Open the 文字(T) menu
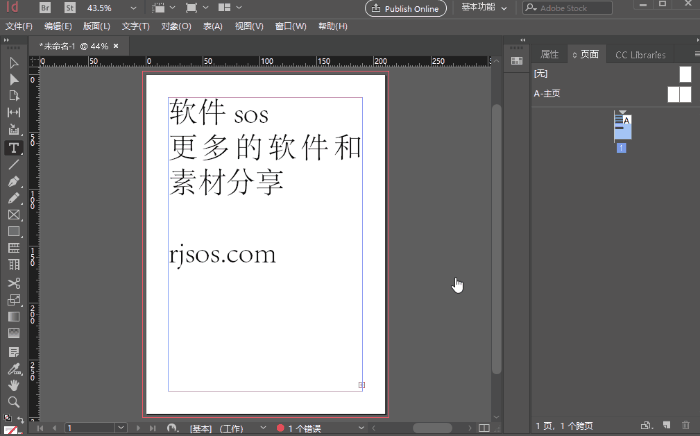 point(136,26)
